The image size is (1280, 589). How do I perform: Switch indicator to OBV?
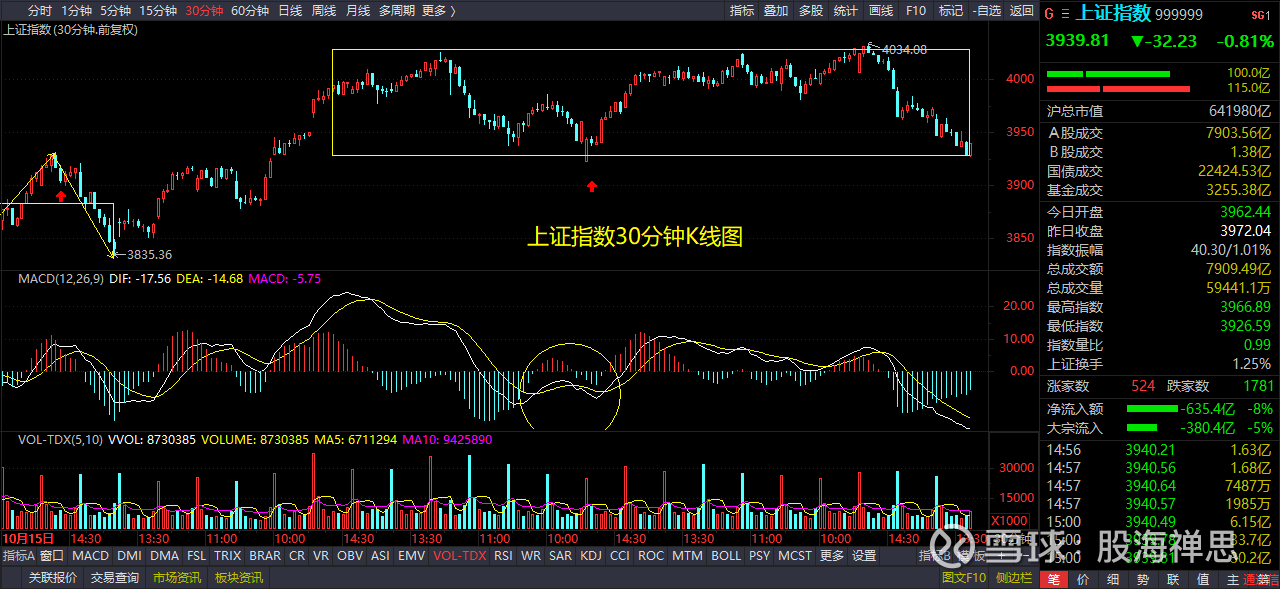tap(350, 556)
